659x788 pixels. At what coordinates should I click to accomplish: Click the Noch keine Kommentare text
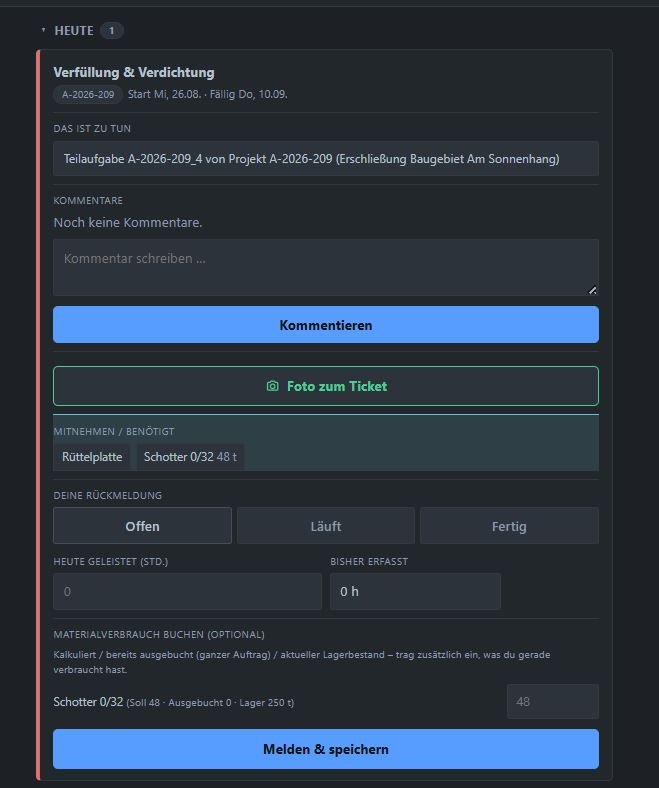click(x=128, y=223)
